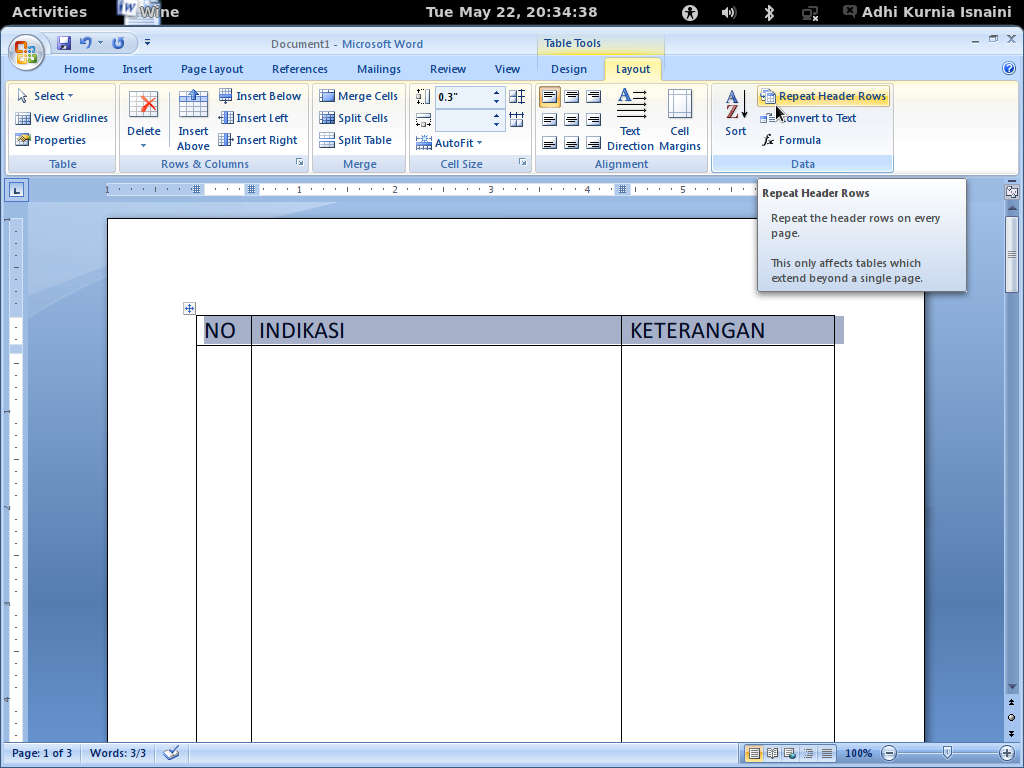Open table Properties

[51, 140]
